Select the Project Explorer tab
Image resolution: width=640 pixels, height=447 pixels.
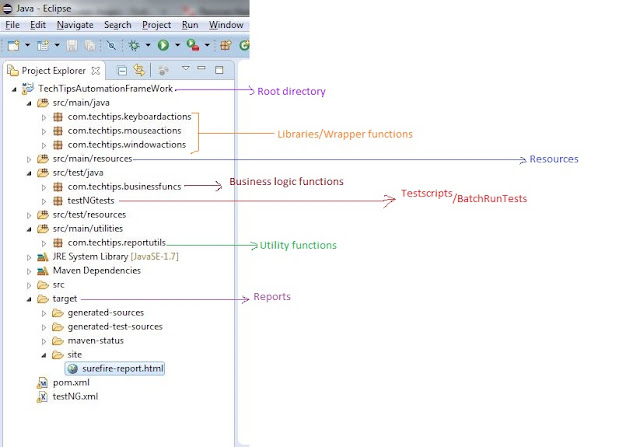point(54,71)
